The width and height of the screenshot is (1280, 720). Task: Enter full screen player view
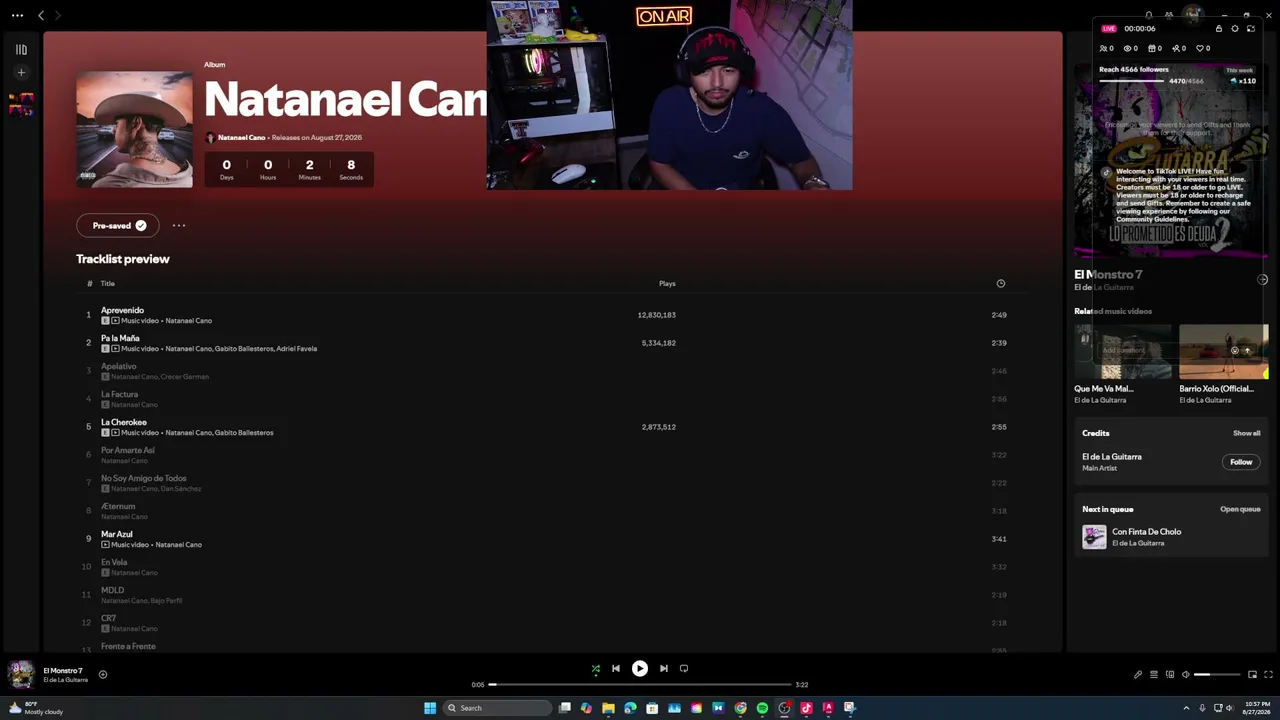pyautogui.click(x=1268, y=675)
